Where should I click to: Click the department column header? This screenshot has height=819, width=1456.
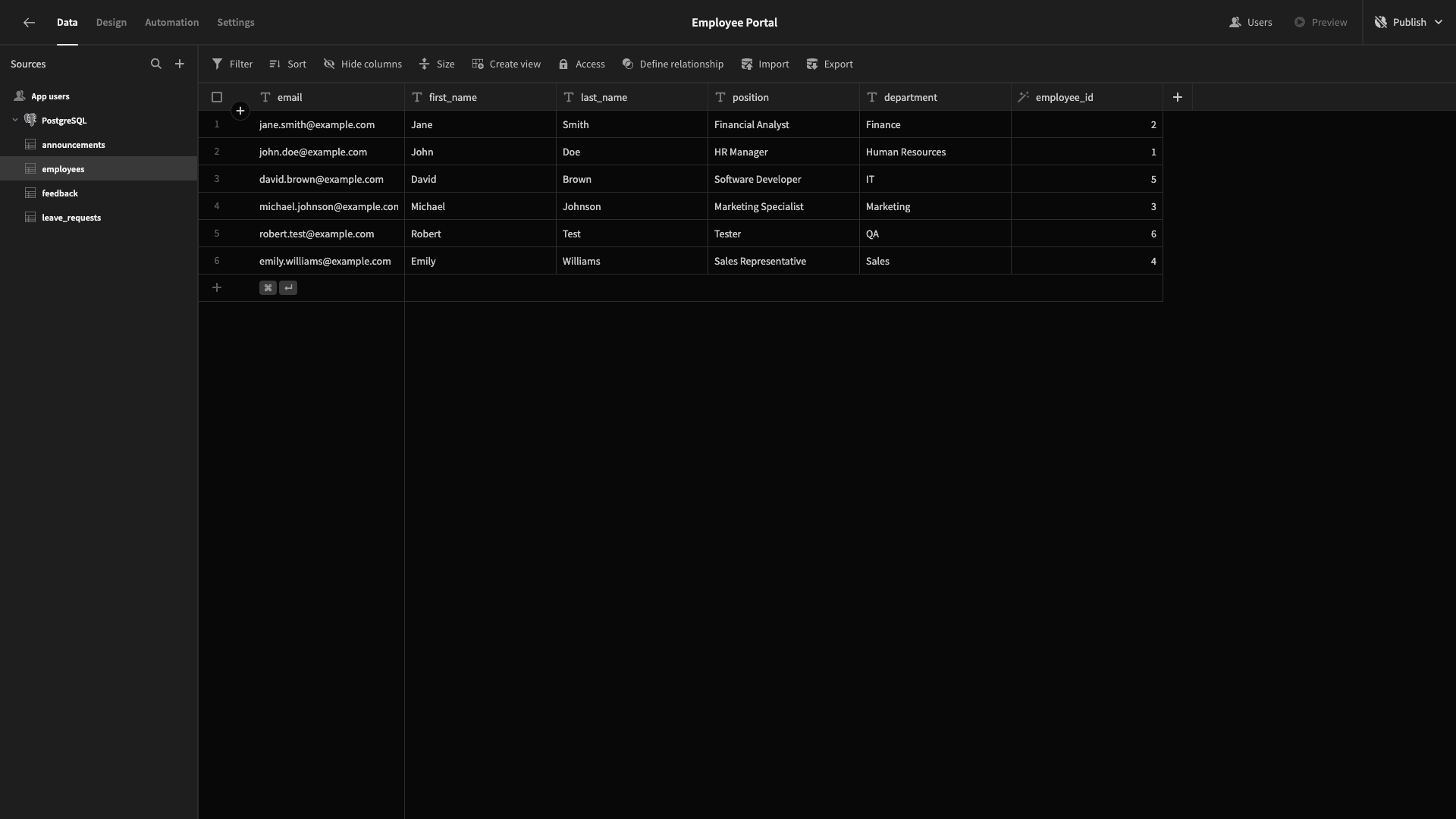click(x=935, y=97)
